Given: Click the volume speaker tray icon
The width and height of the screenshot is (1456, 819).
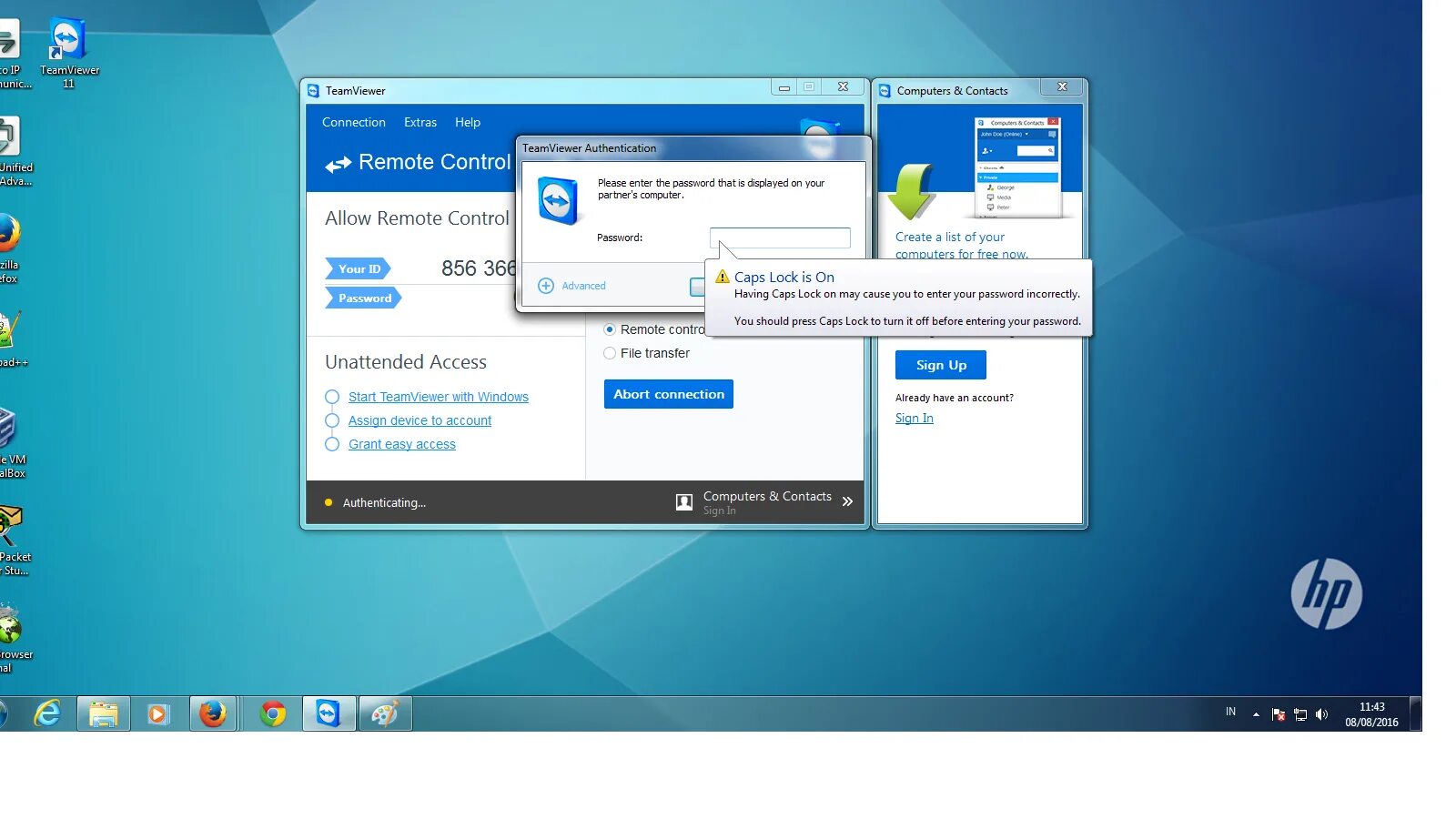Looking at the screenshot, I should [1321, 714].
